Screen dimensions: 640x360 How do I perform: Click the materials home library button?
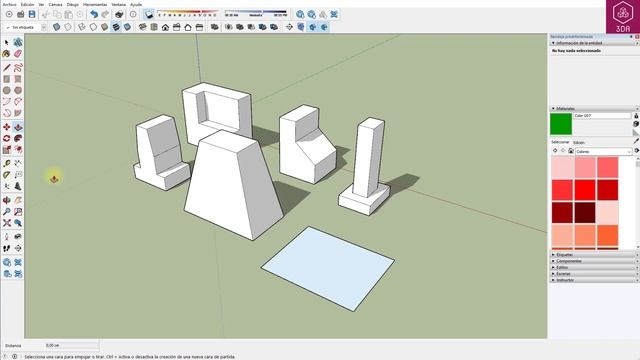[x=571, y=151]
